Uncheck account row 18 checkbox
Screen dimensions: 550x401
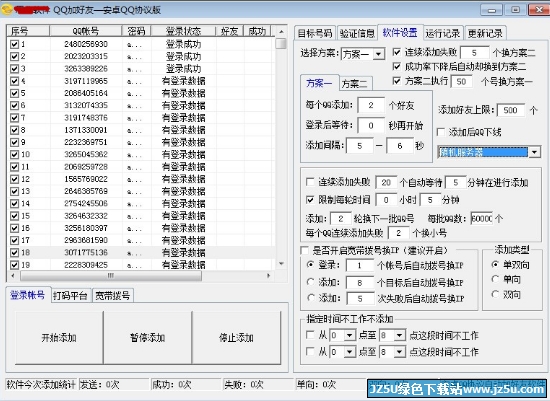(x=14, y=253)
